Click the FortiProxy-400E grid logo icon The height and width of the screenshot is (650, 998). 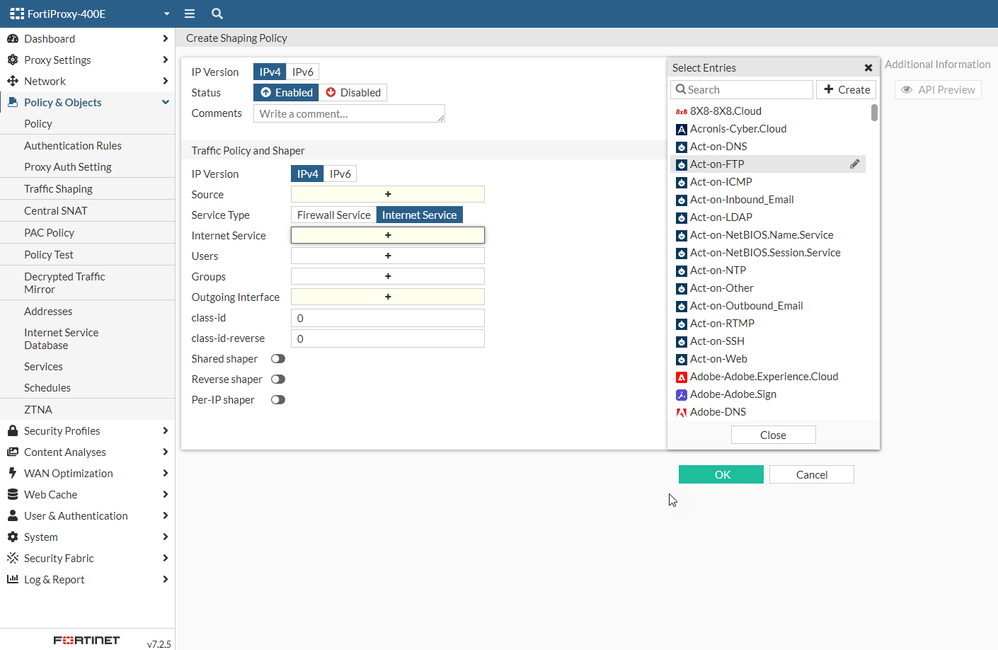coord(17,13)
